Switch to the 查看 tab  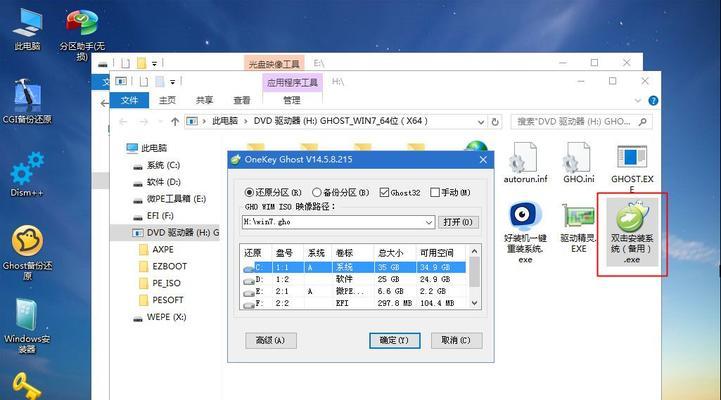(241, 100)
